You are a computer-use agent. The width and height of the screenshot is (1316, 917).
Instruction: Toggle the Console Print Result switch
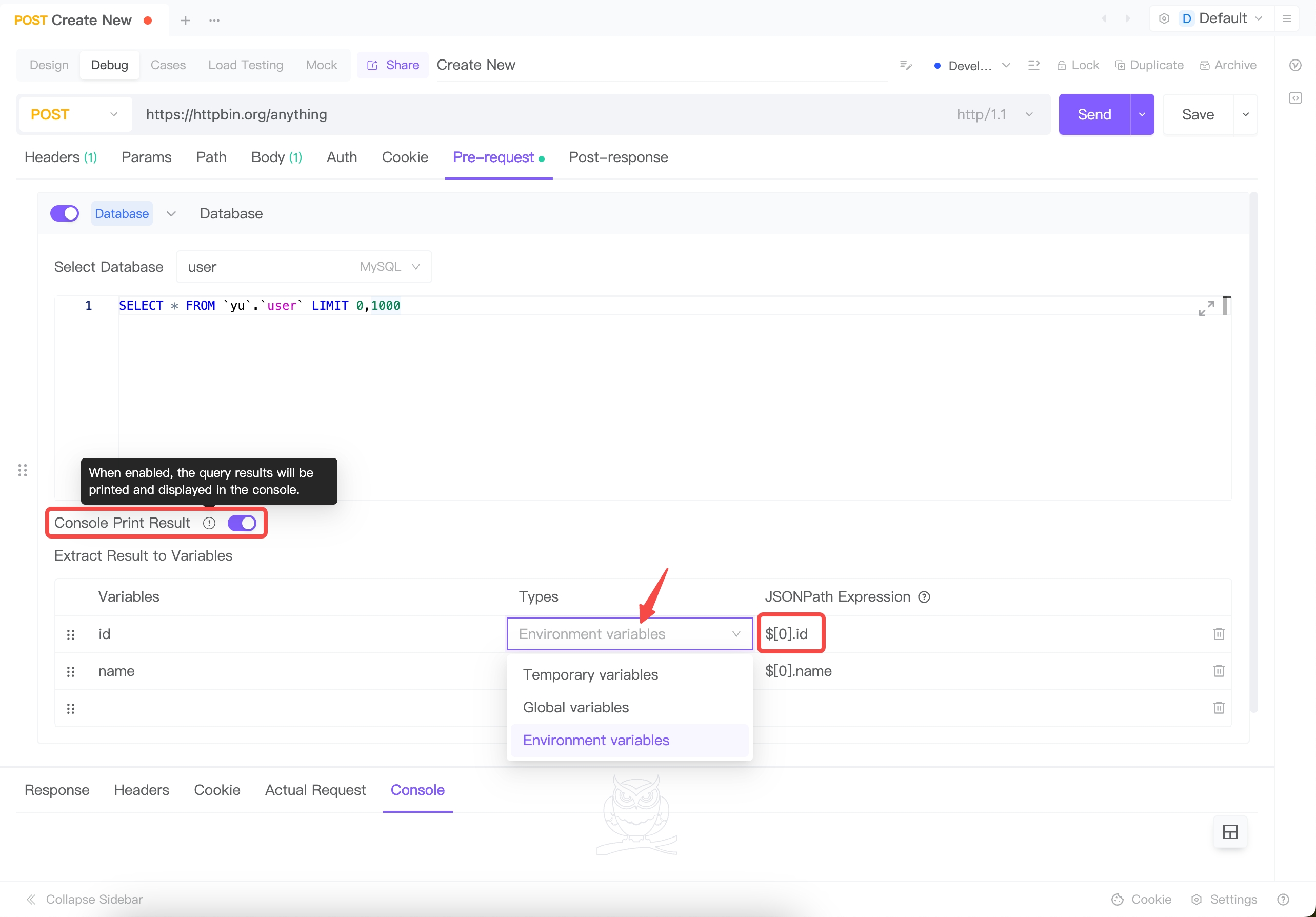coord(243,522)
